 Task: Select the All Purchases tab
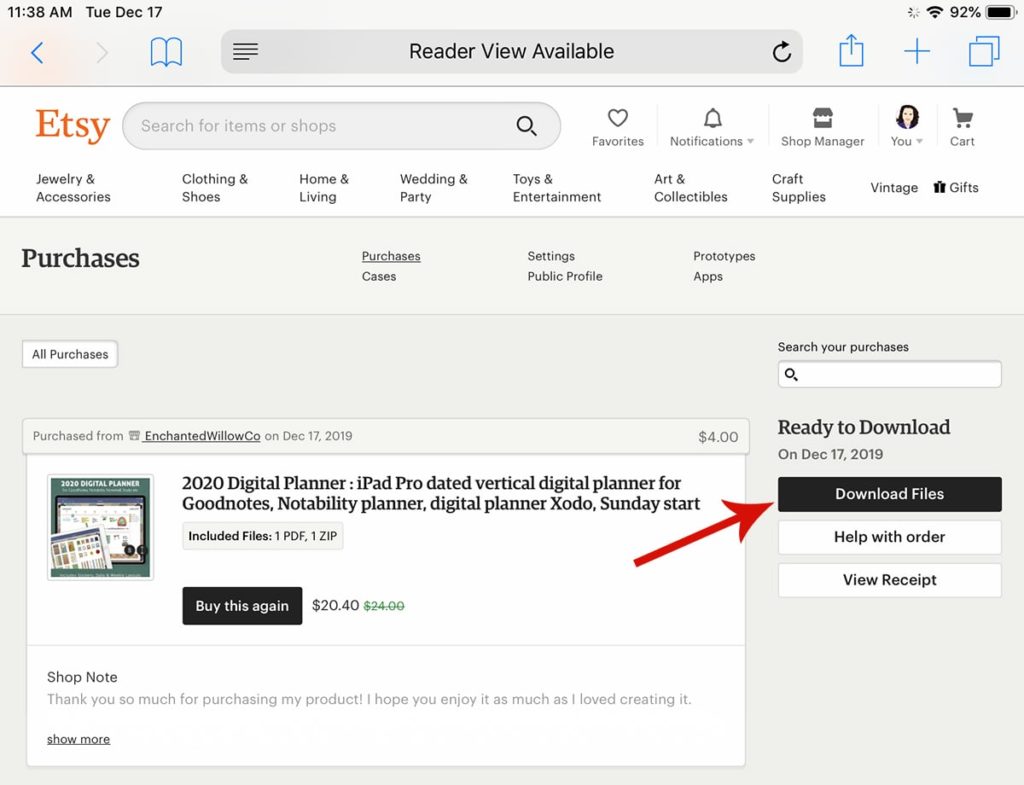click(x=70, y=354)
